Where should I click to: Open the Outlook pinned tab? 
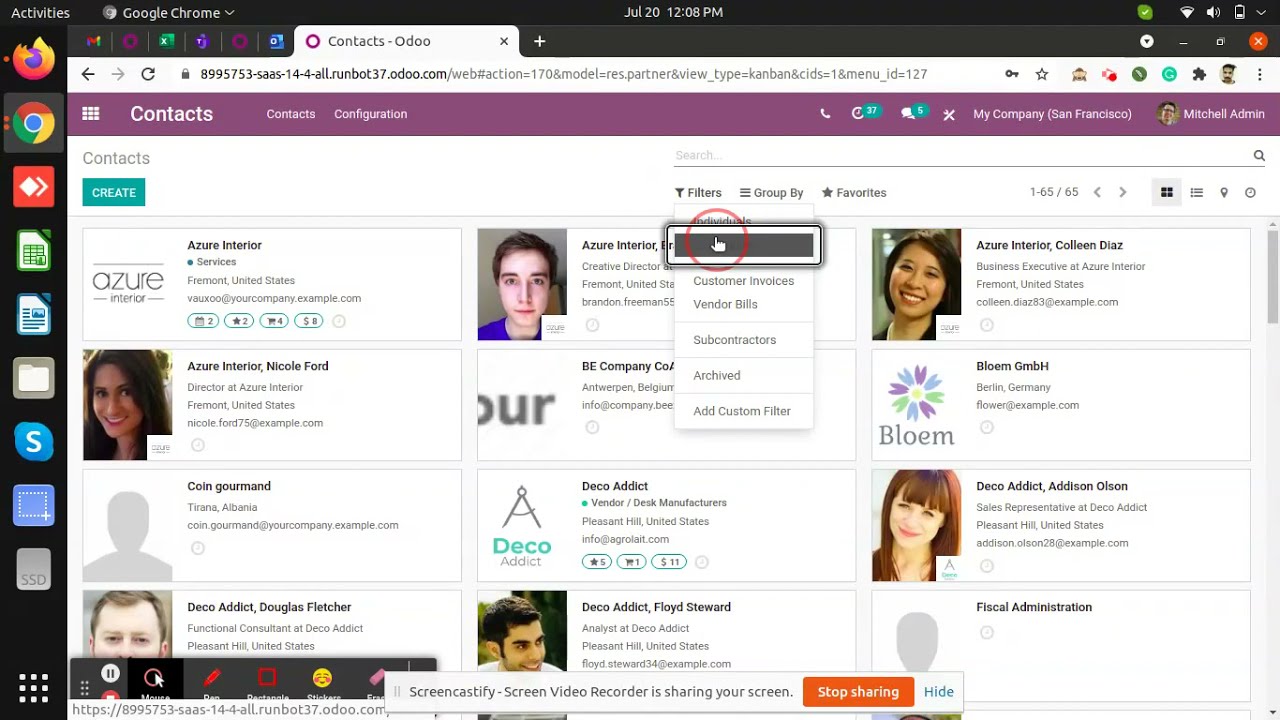[x=276, y=41]
